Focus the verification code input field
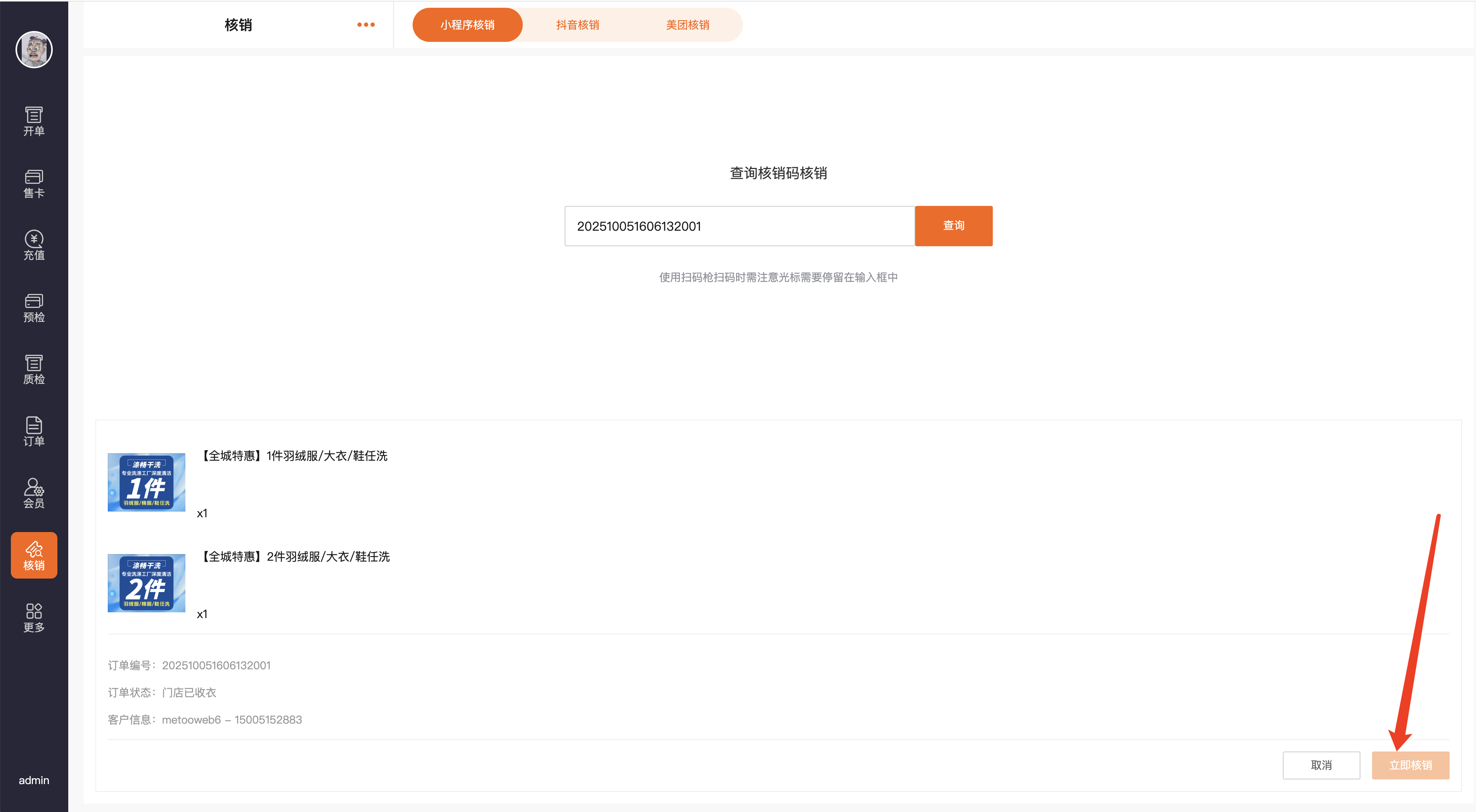Viewport: 1476px width, 812px height. (739, 226)
